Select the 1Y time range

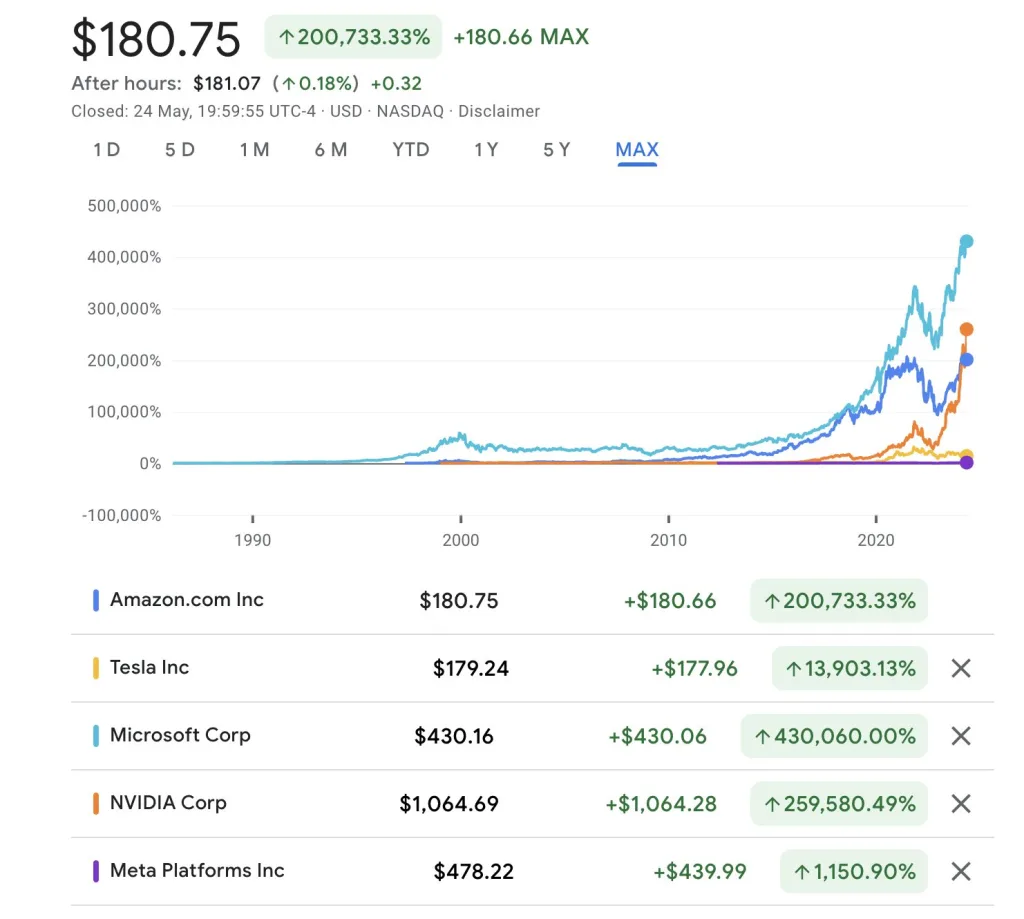[486, 150]
